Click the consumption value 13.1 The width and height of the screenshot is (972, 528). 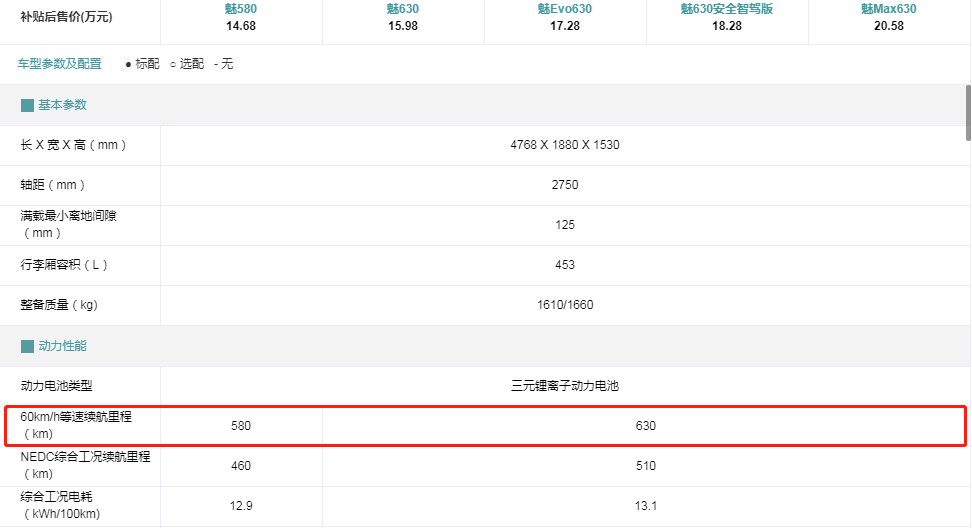click(645, 506)
